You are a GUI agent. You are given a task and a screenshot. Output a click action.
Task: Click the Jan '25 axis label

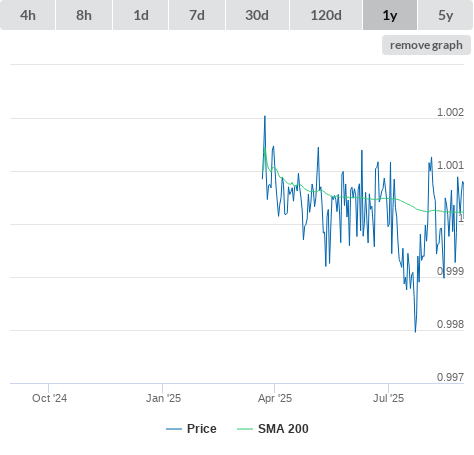click(163, 398)
